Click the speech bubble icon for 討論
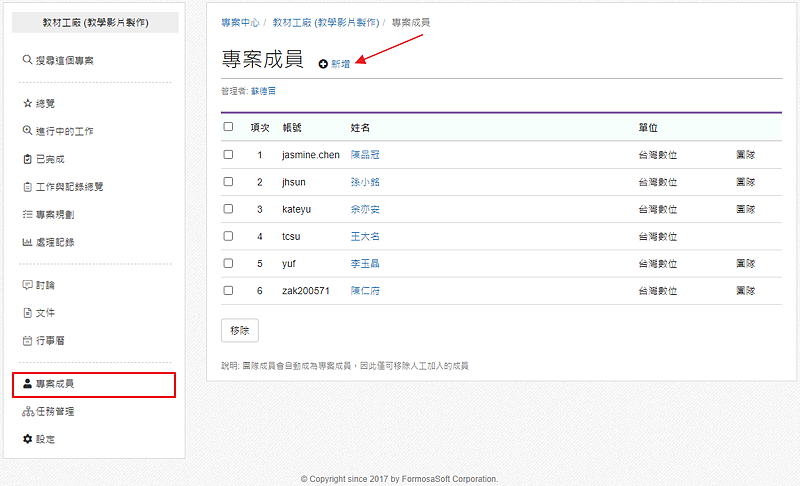The image size is (800, 486). pos(27,285)
